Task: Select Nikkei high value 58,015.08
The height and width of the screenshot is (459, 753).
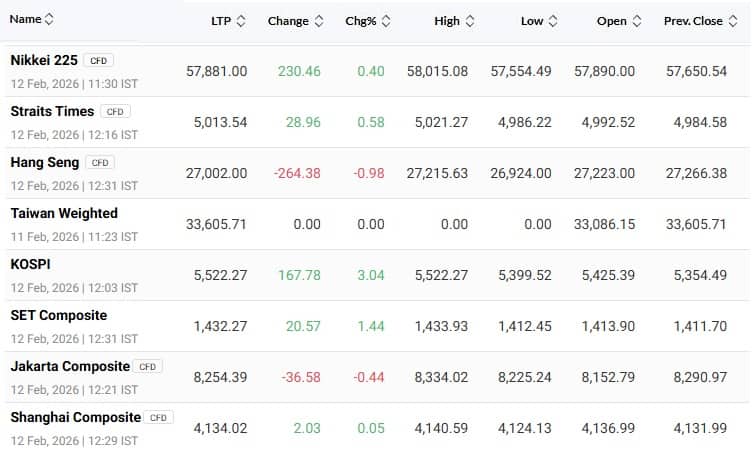Action: pos(437,72)
